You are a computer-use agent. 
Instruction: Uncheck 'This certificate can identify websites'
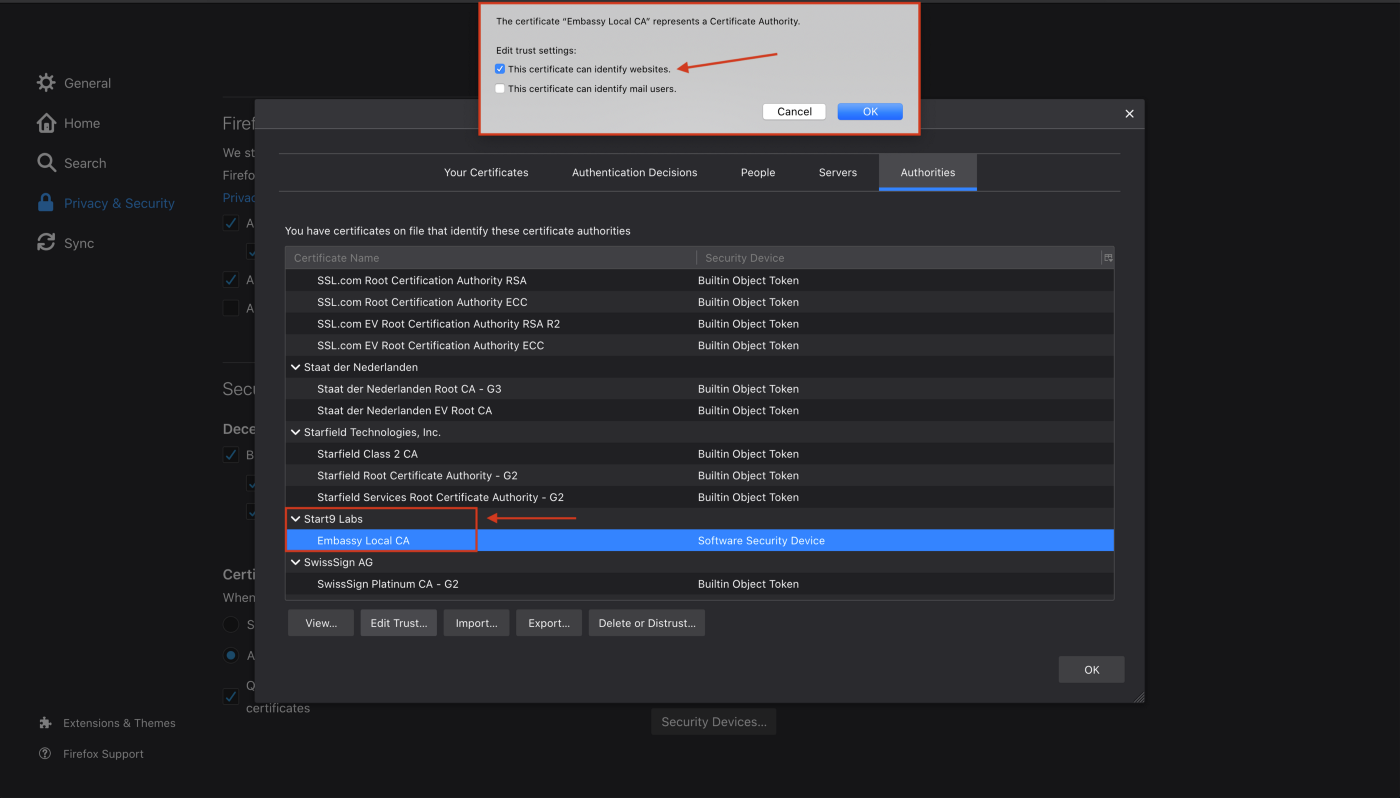pyautogui.click(x=500, y=69)
